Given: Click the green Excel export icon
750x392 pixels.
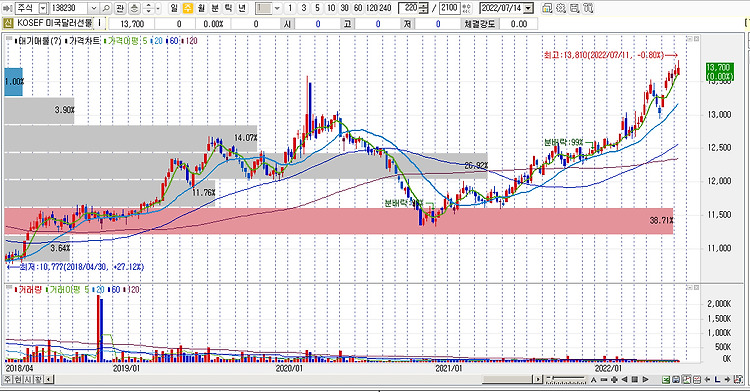Looking at the screenshot, I should click(665, 380).
